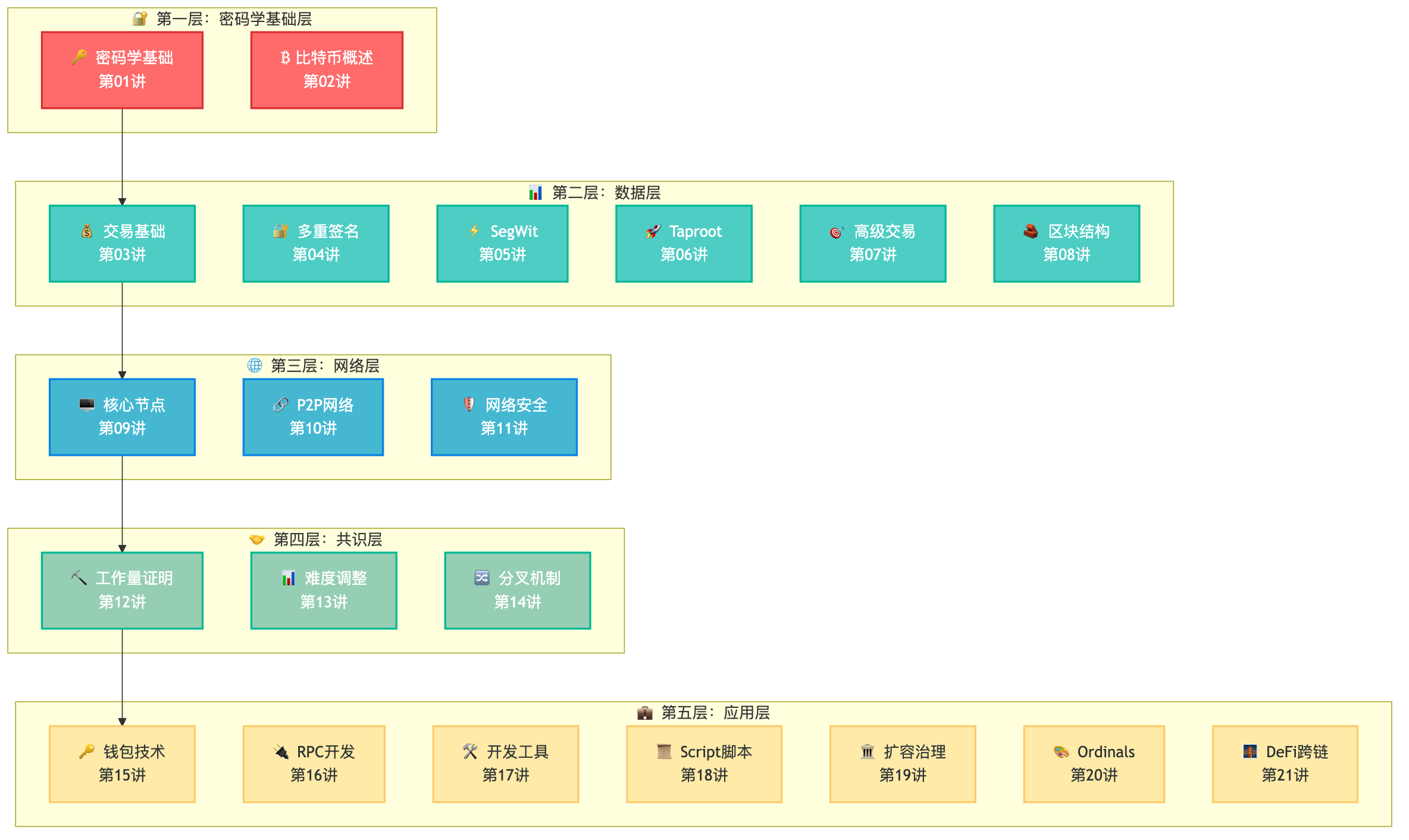Click the chain link icon beside P2P网络
This screenshot has height=840, width=1409.
click(x=281, y=405)
